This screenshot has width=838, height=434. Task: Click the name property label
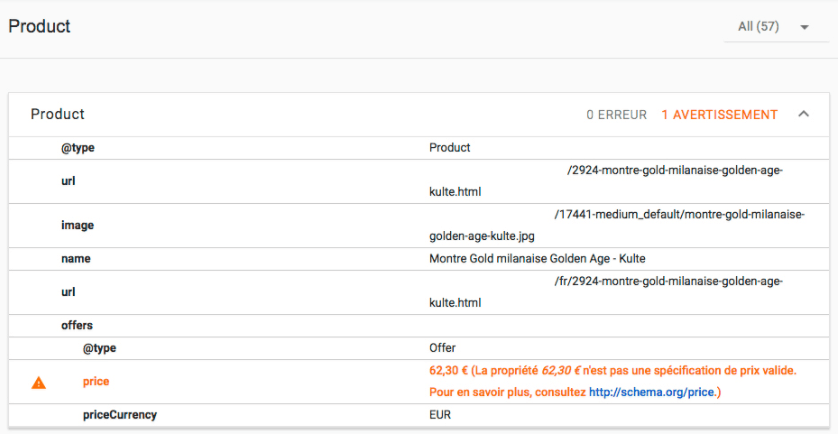[x=75, y=259]
